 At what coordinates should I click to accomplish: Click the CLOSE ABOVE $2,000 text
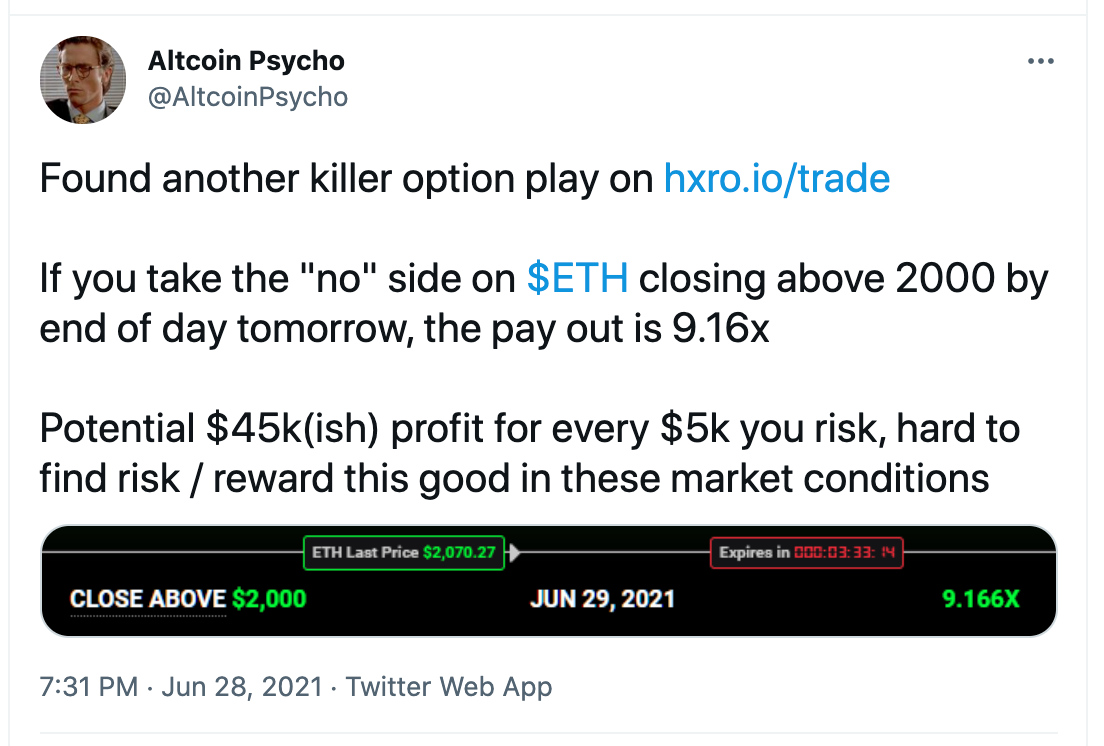[x=188, y=599]
